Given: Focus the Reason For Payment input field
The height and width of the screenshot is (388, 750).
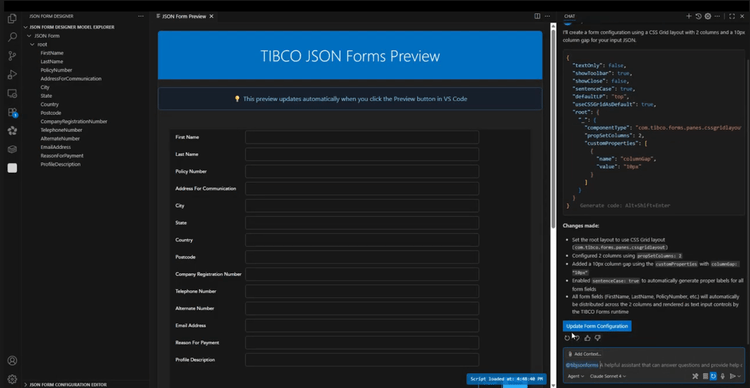Looking at the screenshot, I should 362,343.
